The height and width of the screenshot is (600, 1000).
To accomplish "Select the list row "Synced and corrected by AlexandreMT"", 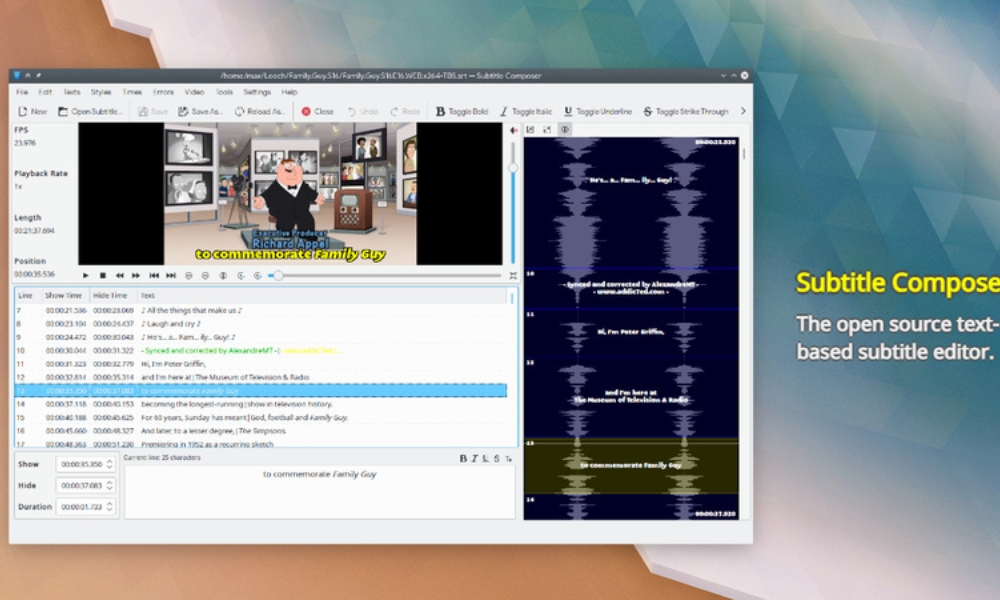I will point(261,351).
